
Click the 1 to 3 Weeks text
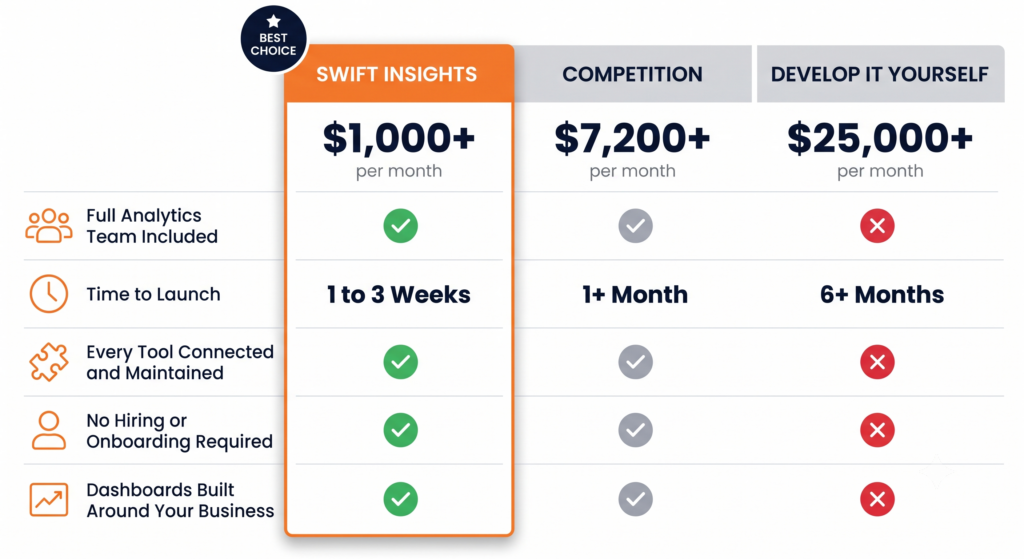(399, 295)
